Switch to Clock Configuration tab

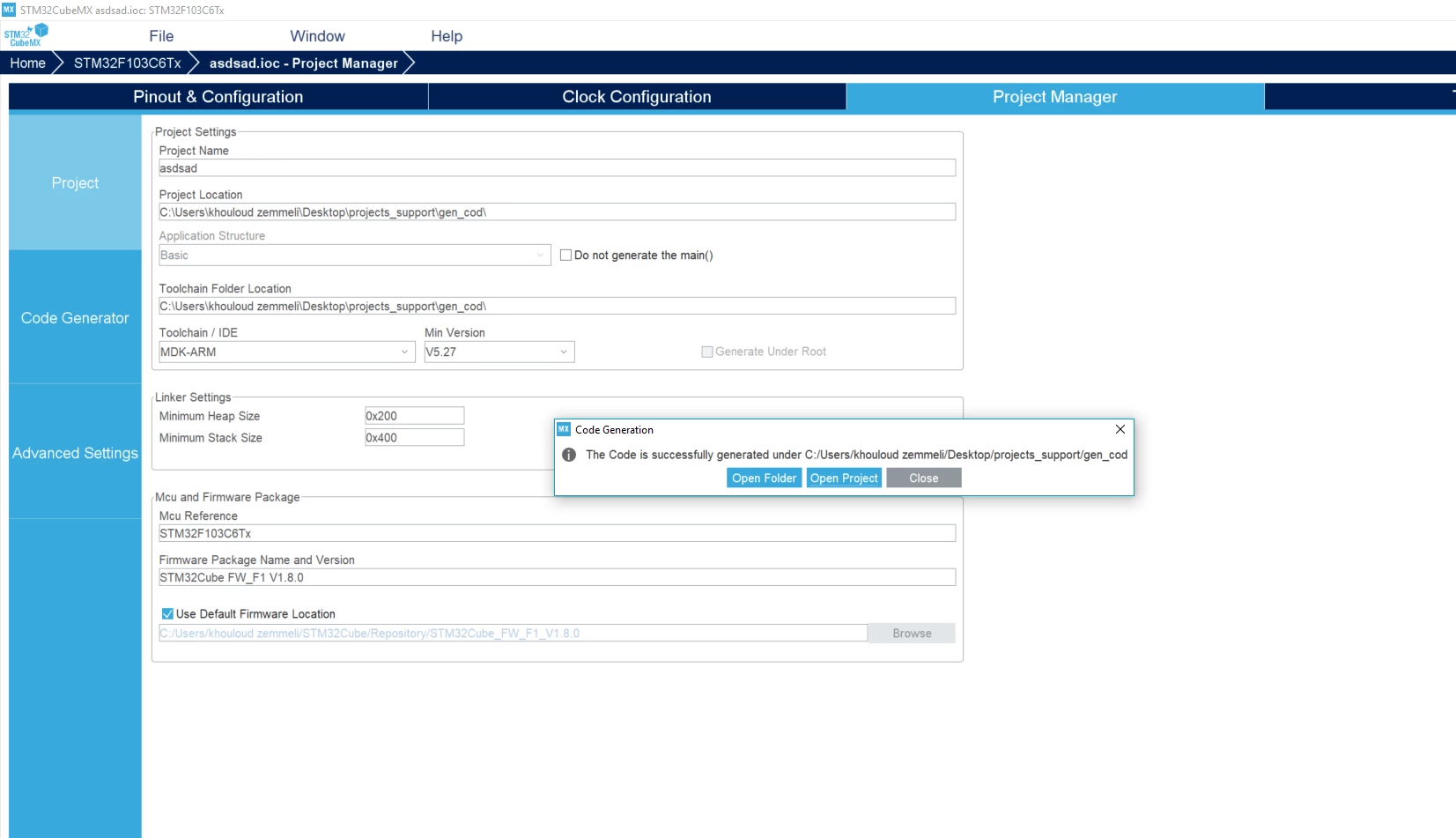tap(637, 97)
